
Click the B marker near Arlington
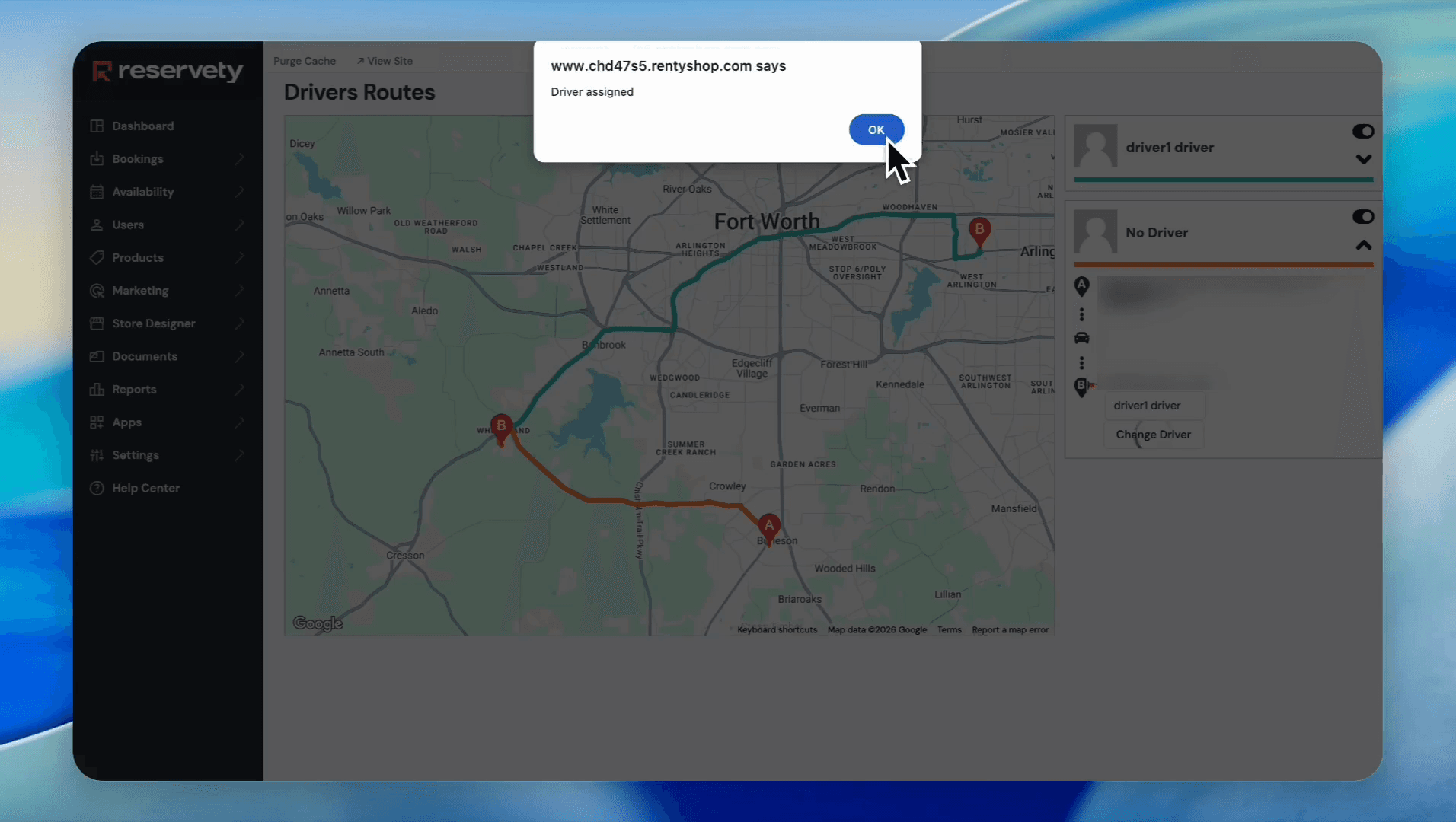979,232
